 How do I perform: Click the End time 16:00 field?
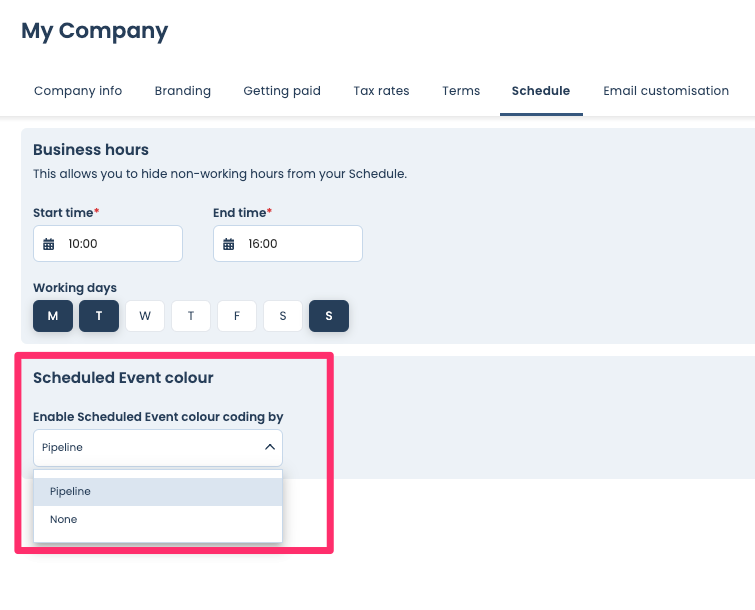[x=298, y=244]
